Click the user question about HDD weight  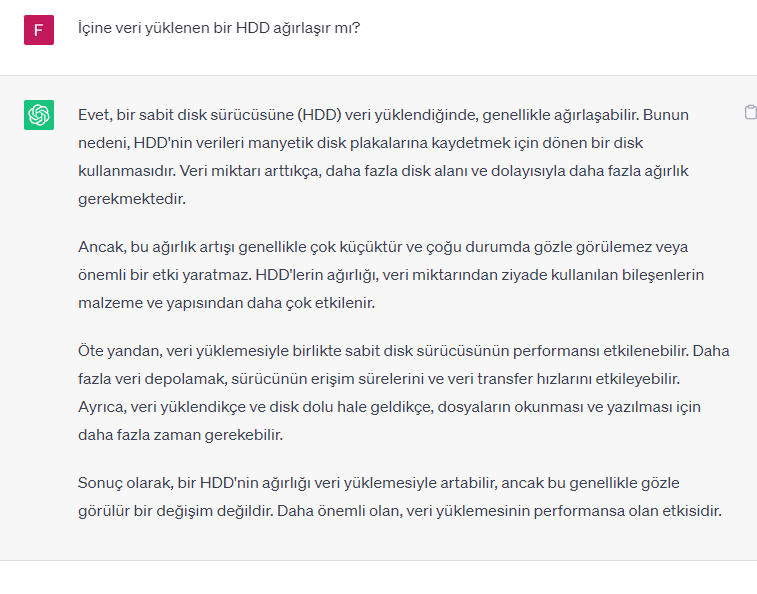coord(219,28)
